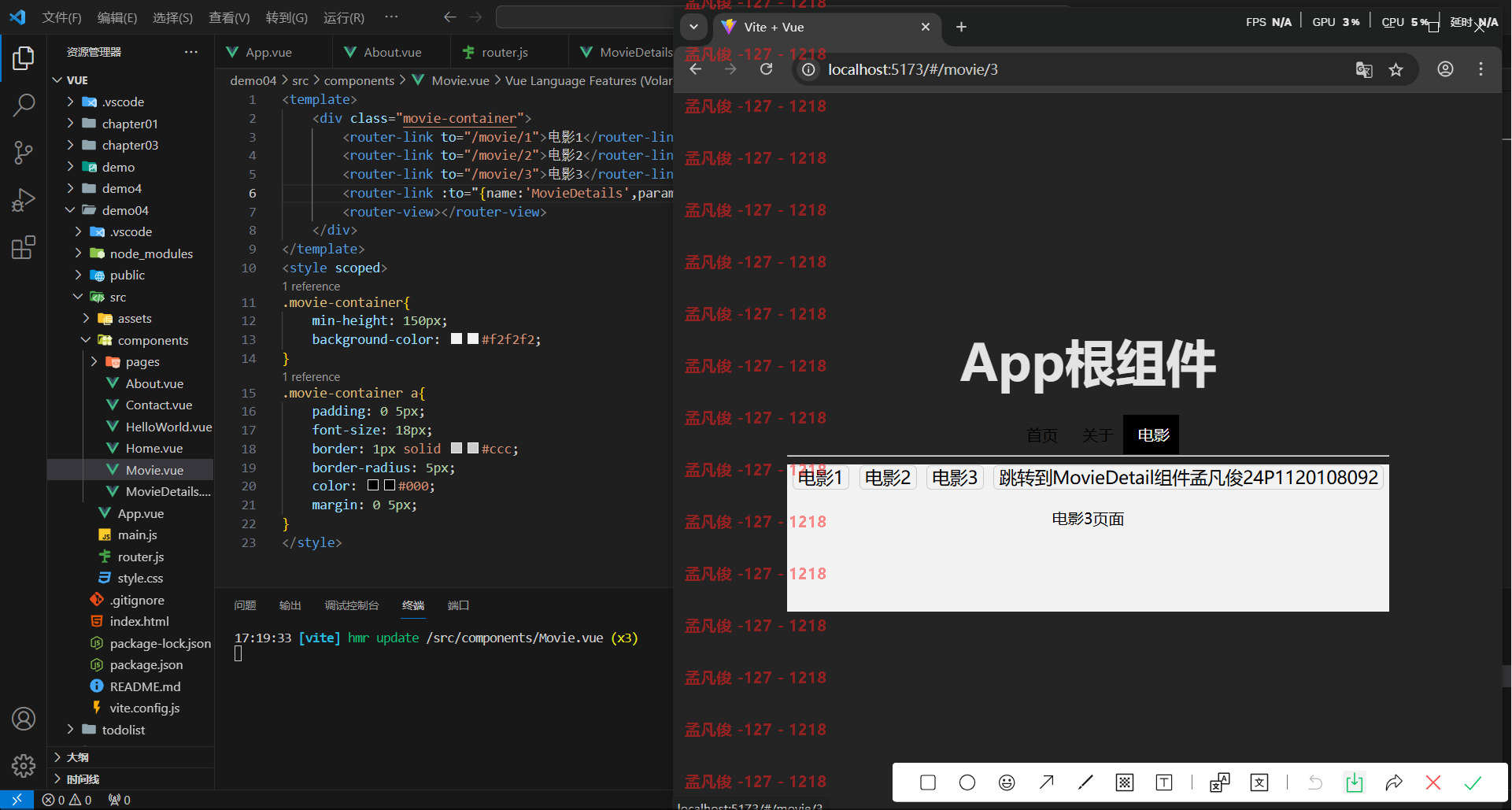1512x810 pixels.
Task: Open browser profile icon
Action: pos(1445,69)
